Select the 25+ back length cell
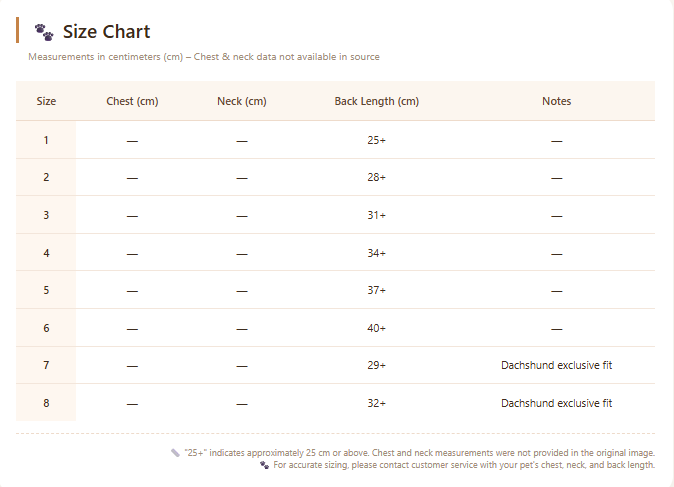Screen dimensions: 674x487 pos(377,140)
